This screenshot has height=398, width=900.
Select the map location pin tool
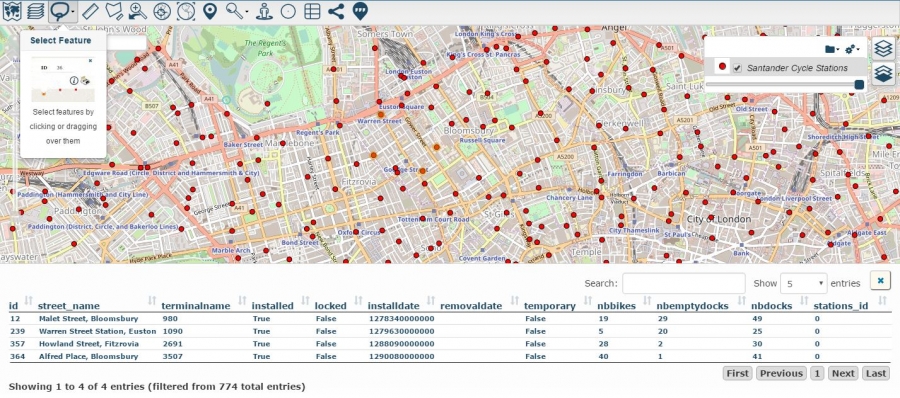(x=210, y=11)
